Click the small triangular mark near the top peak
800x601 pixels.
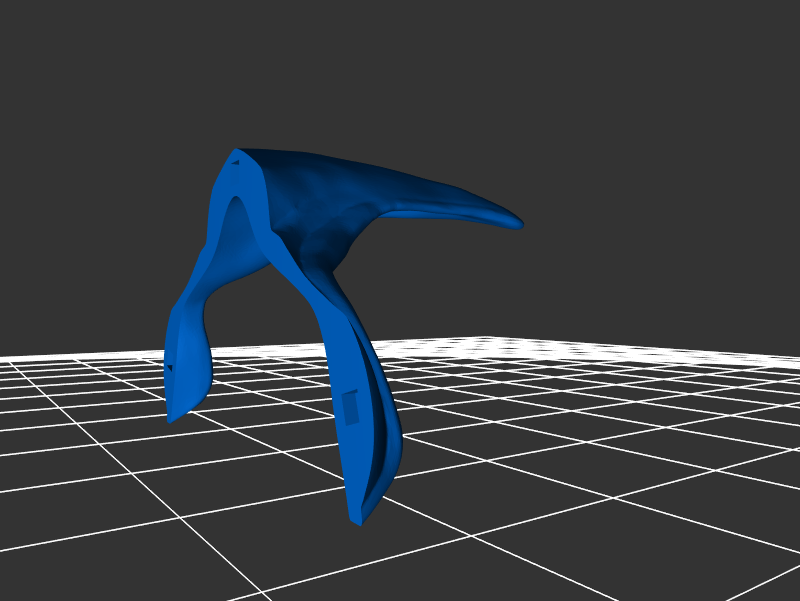[236, 161]
